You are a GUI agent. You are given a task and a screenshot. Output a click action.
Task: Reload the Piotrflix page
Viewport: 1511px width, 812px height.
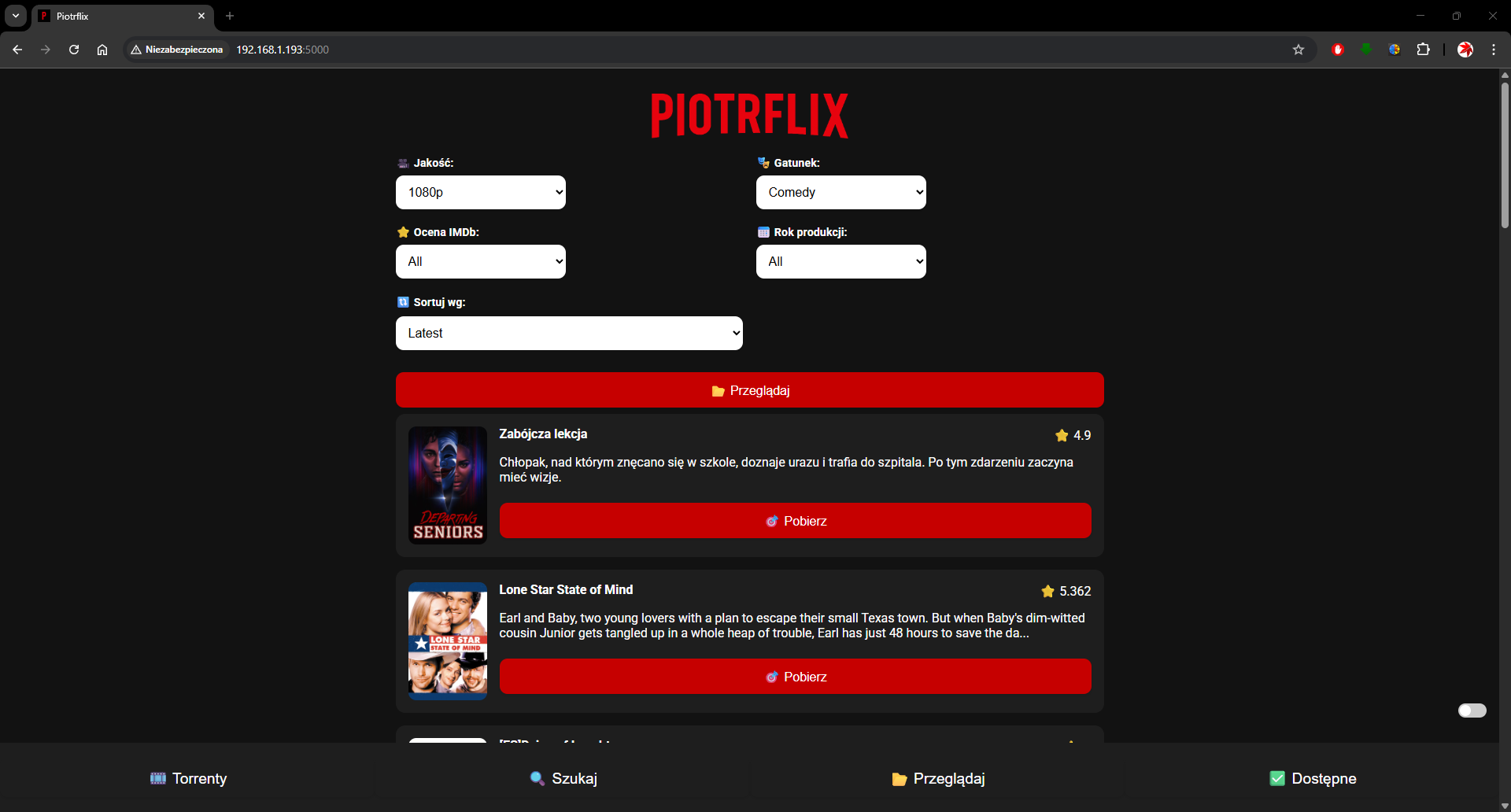pyautogui.click(x=74, y=50)
